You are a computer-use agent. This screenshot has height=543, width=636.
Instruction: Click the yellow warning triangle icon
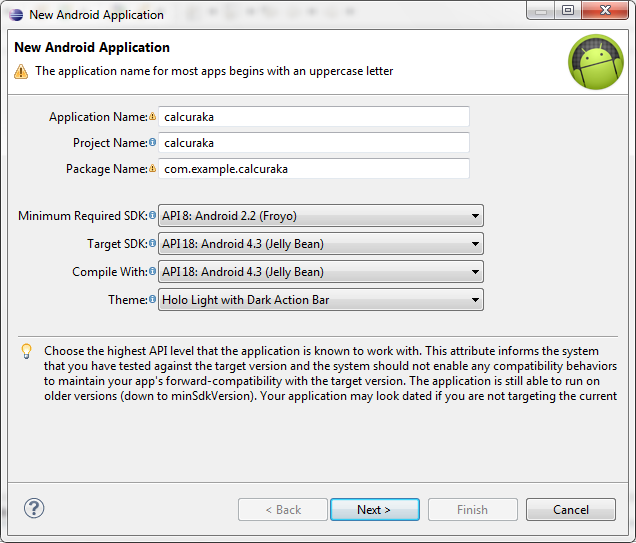click(x=21, y=72)
